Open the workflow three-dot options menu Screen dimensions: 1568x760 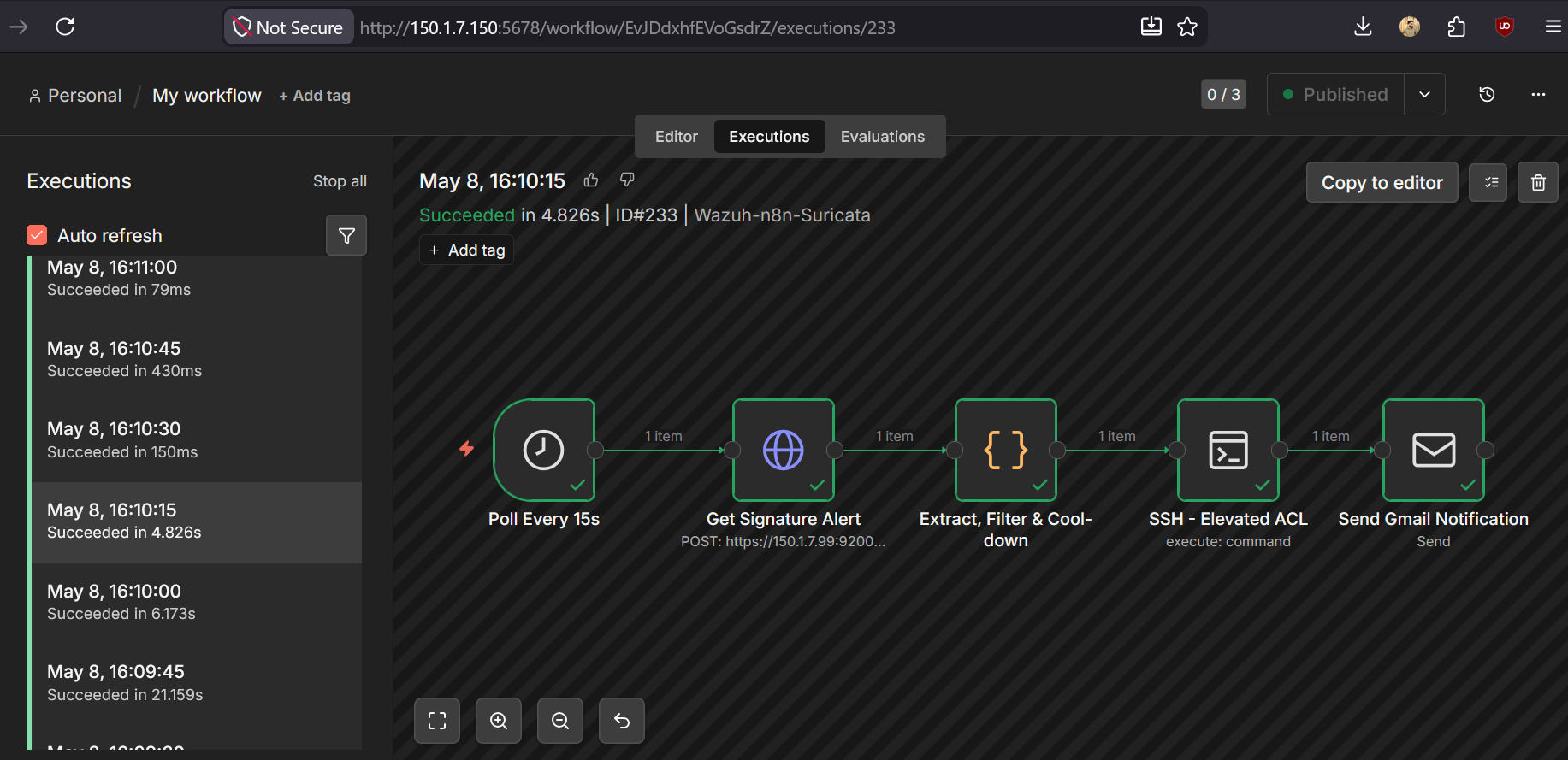1538,94
